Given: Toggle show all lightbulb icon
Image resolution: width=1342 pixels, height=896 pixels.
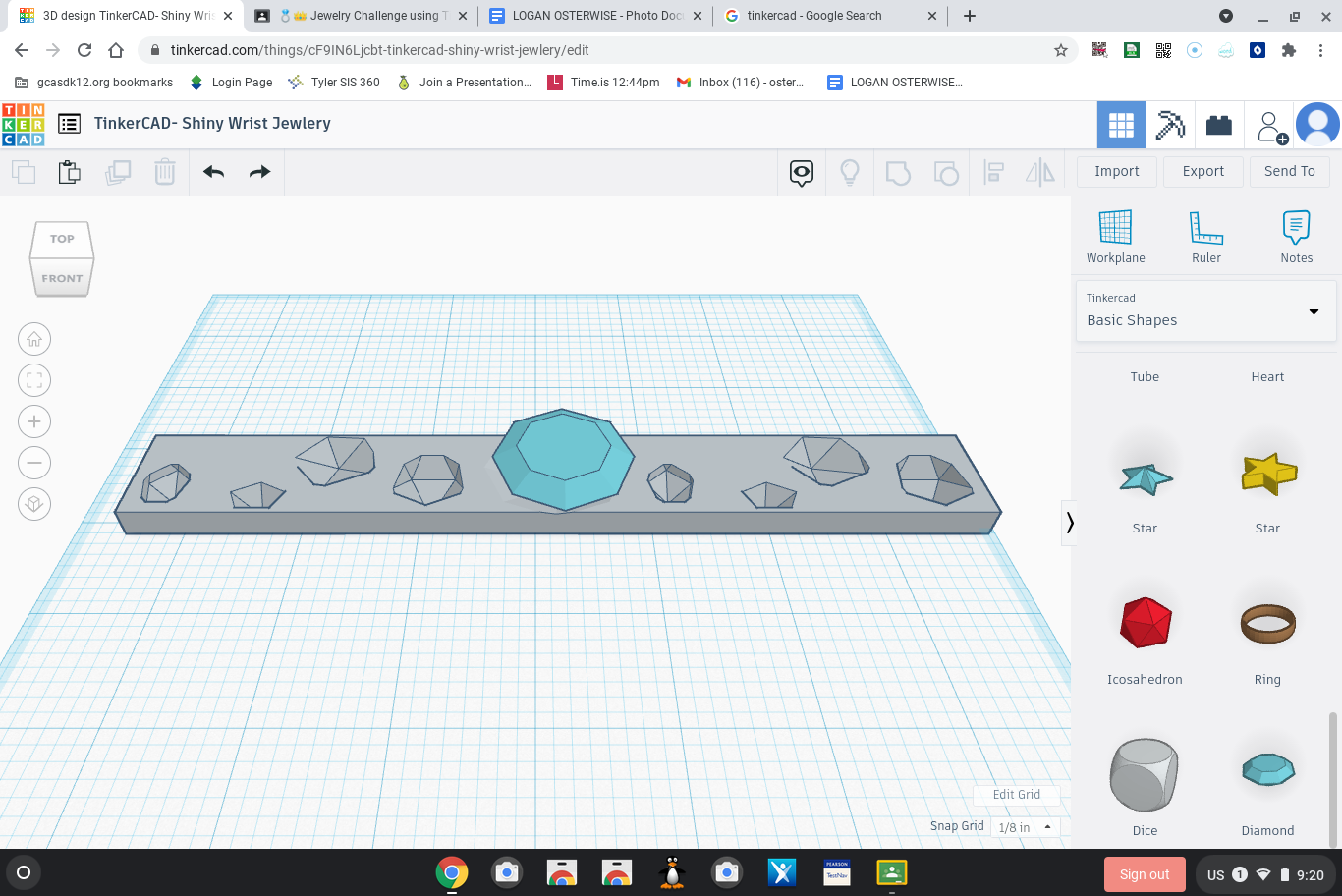Looking at the screenshot, I should pyautogui.click(x=850, y=173).
